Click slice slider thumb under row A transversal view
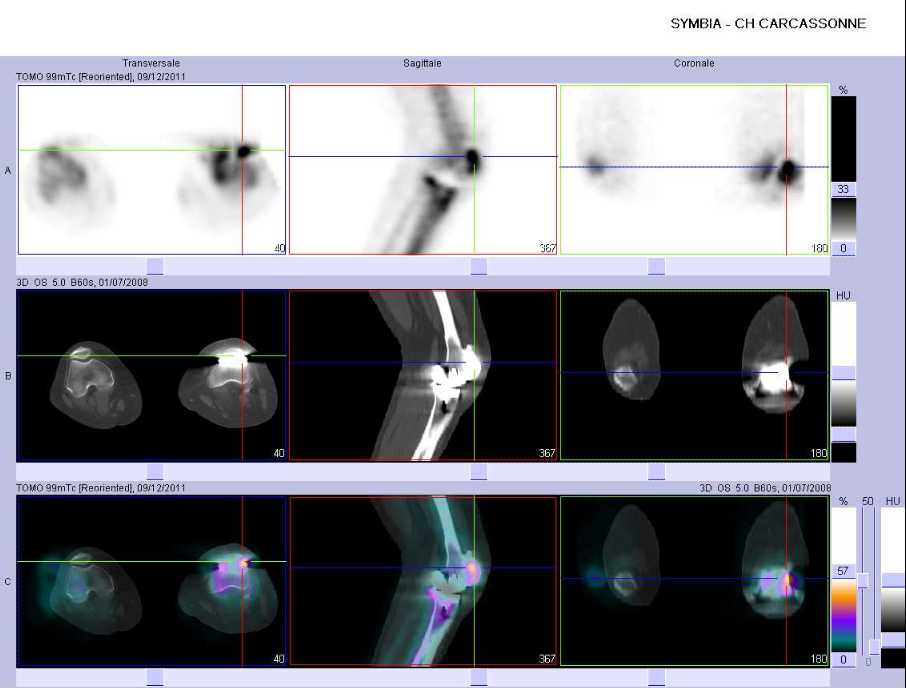The image size is (906, 688). tap(155, 266)
